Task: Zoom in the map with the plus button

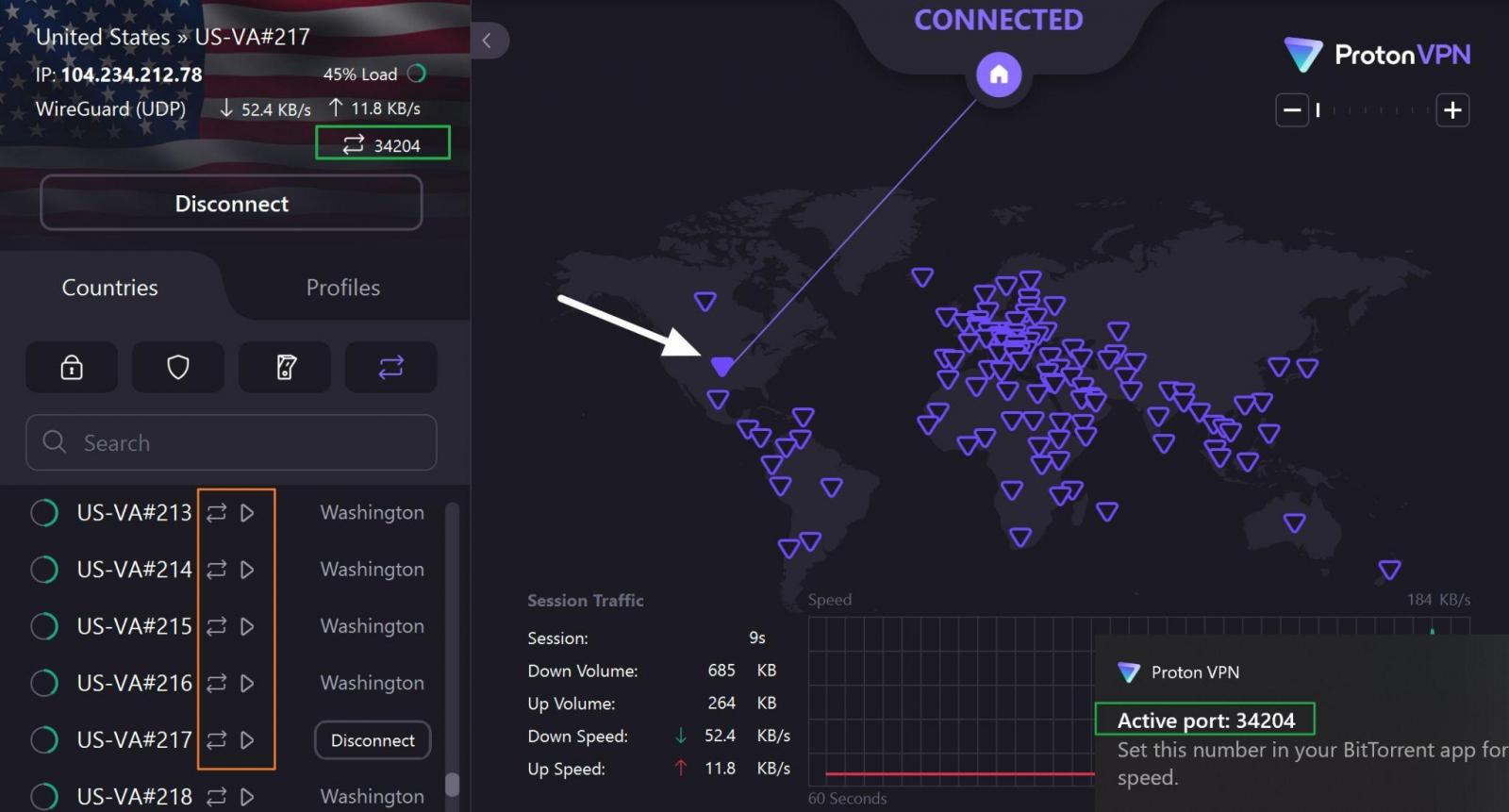Action: point(1452,110)
